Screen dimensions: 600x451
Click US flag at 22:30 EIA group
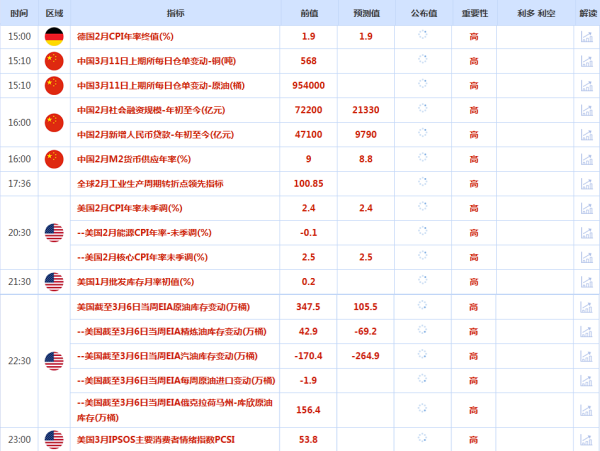[54, 361]
